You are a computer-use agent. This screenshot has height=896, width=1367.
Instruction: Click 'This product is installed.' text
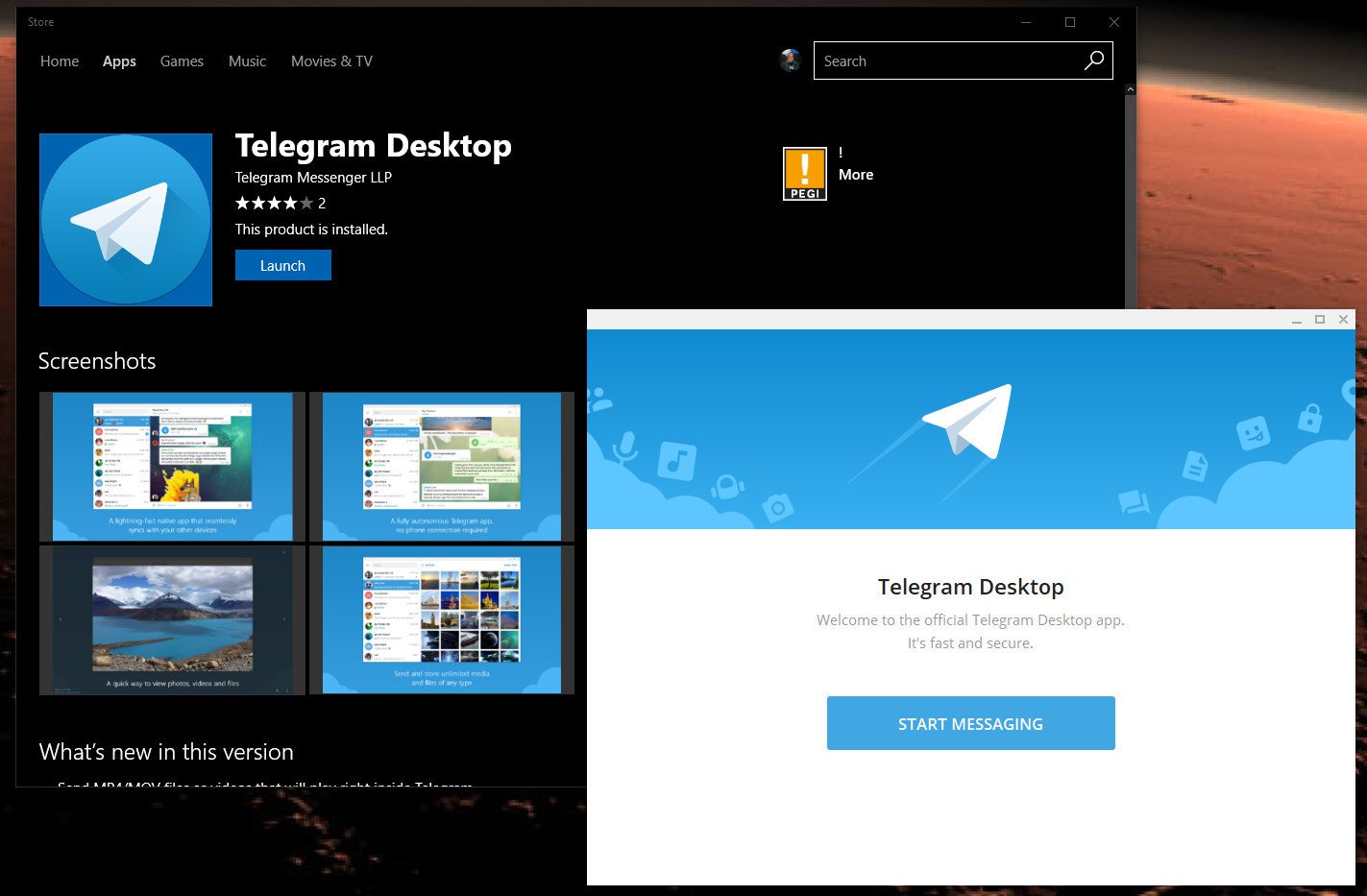click(311, 230)
